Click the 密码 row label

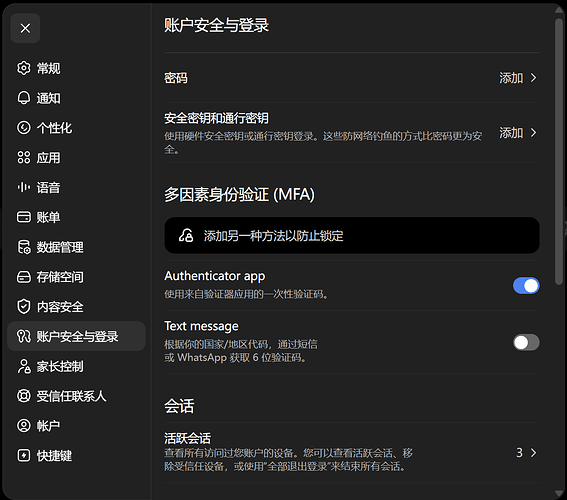tap(176, 78)
